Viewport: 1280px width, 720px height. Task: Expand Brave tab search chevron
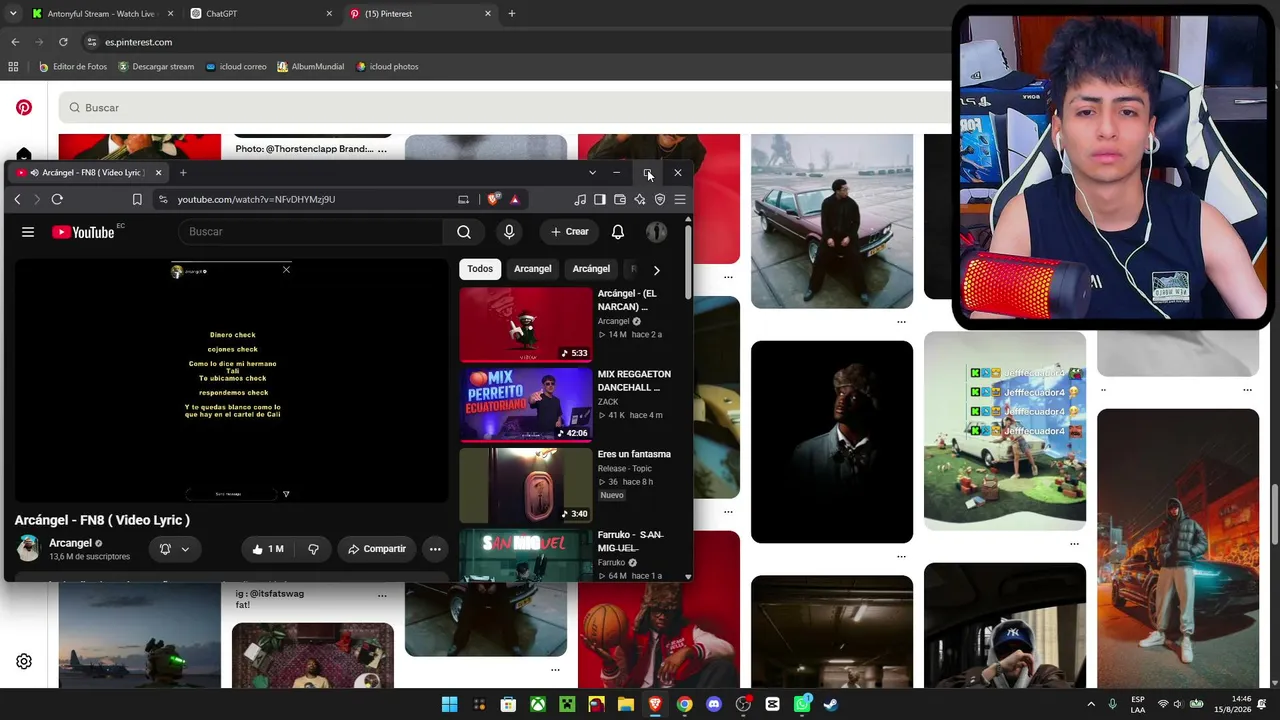coord(592,173)
